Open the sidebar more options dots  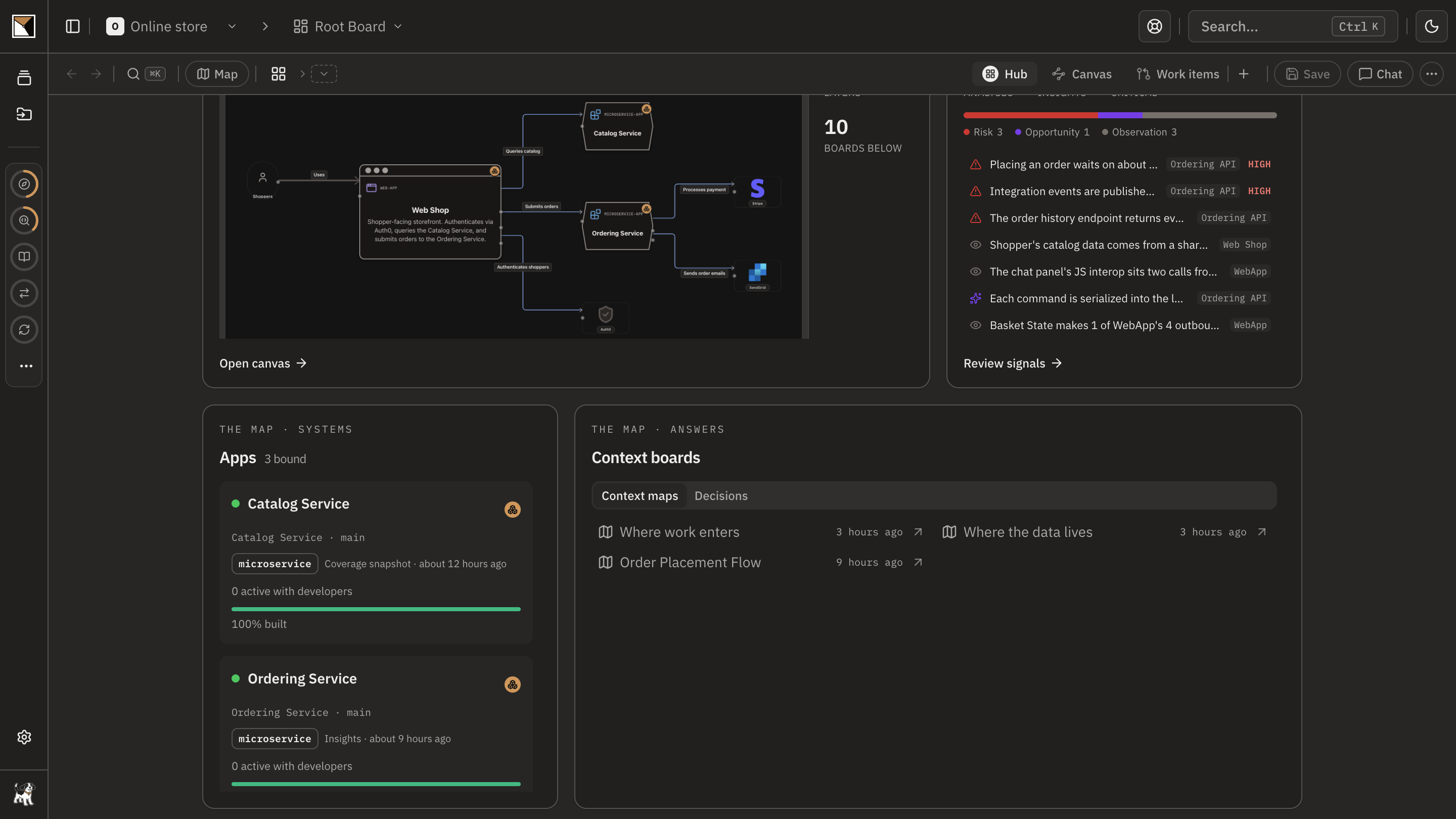pyautogui.click(x=26, y=366)
